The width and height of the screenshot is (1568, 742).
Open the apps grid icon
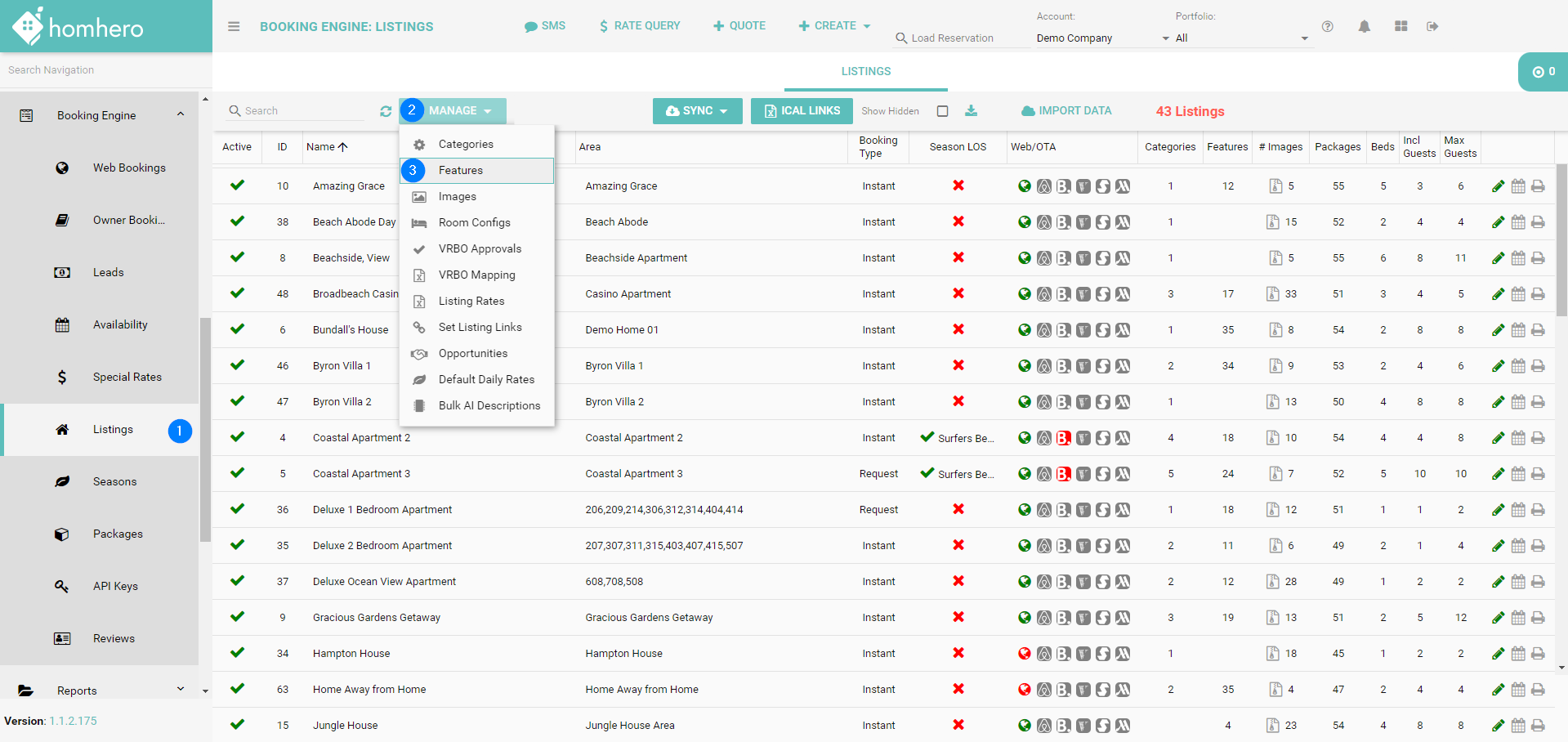[1400, 26]
